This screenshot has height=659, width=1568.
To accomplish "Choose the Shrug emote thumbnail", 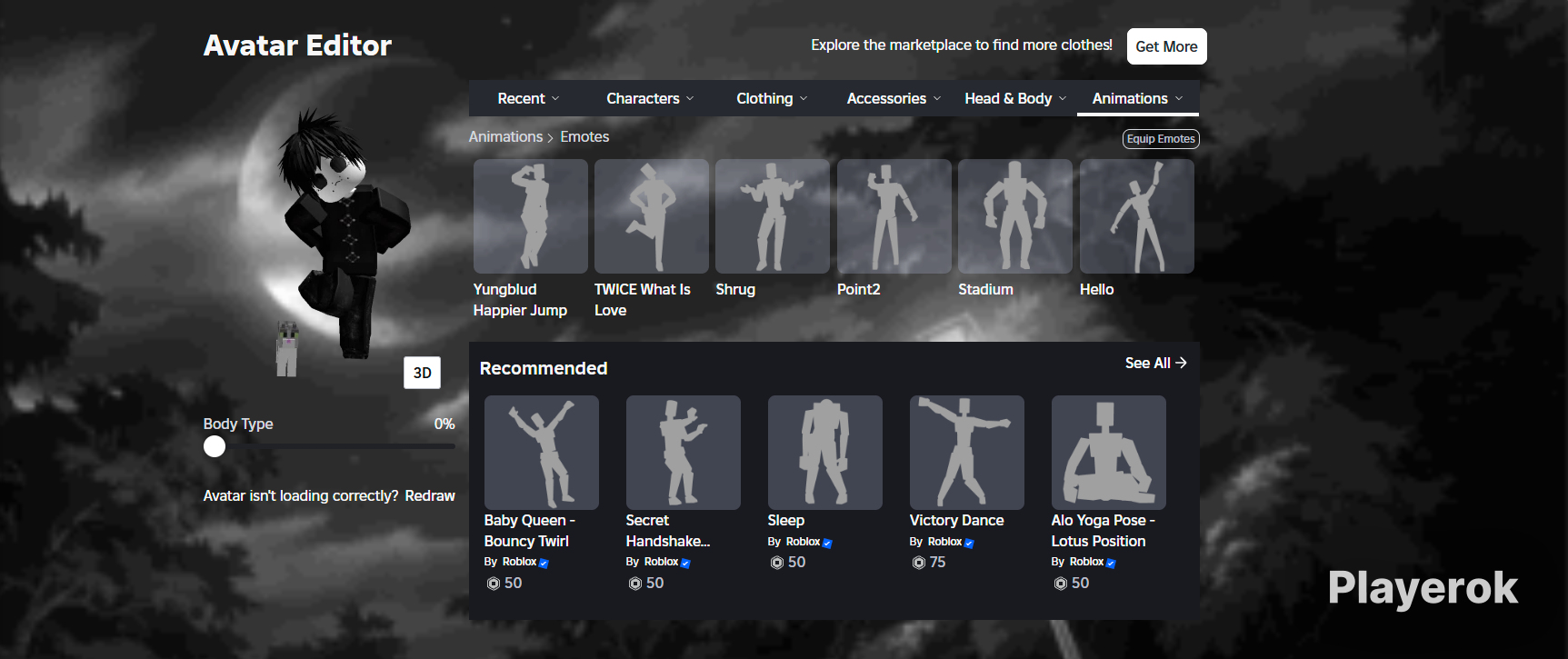I will click(773, 216).
